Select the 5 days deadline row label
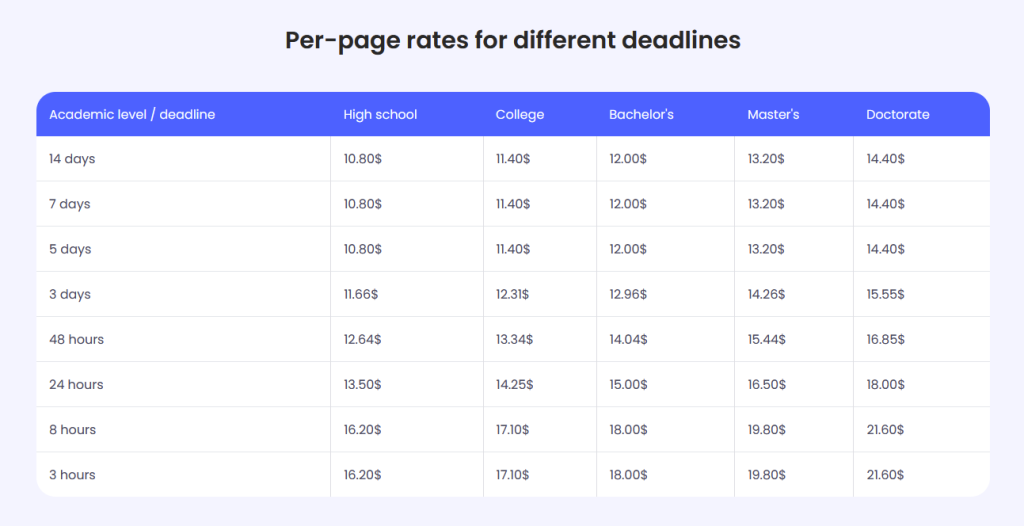1024x526 pixels. [x=70, y=249]
